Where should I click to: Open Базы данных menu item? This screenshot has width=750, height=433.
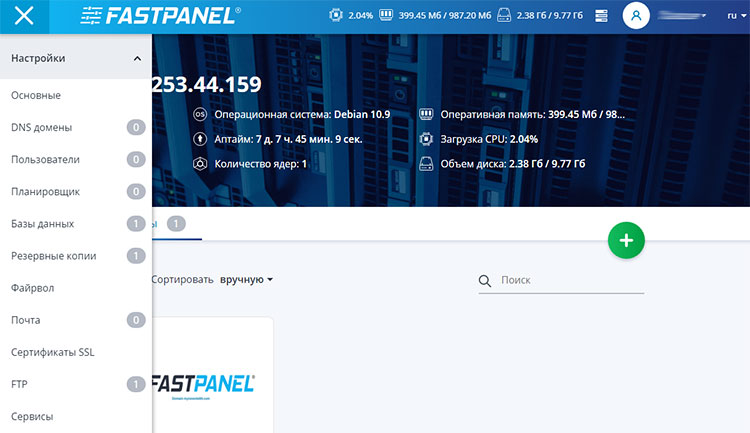pos(42,224)
